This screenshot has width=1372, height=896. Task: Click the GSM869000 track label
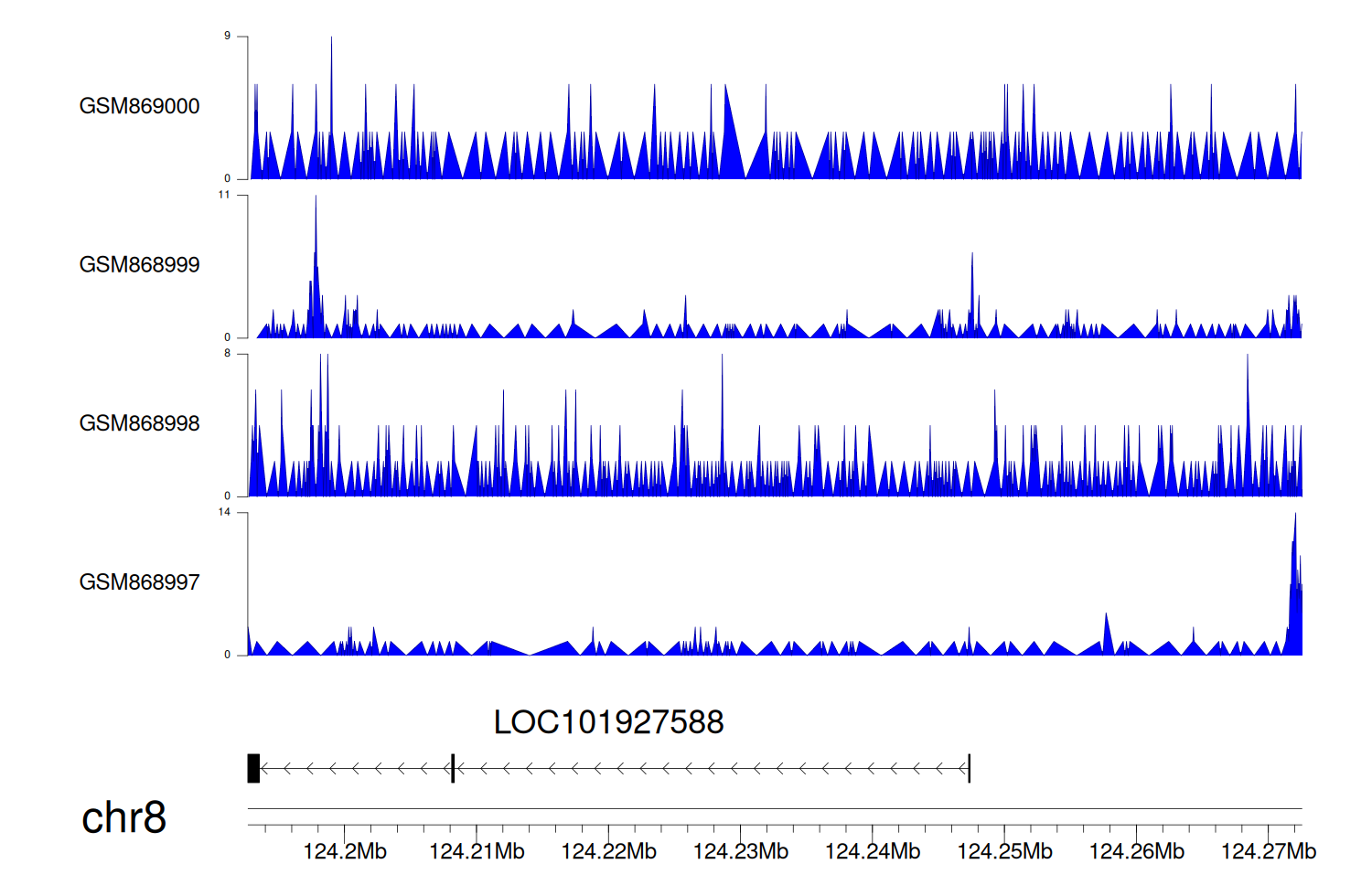pyautogui.click(x=139, y=106)
